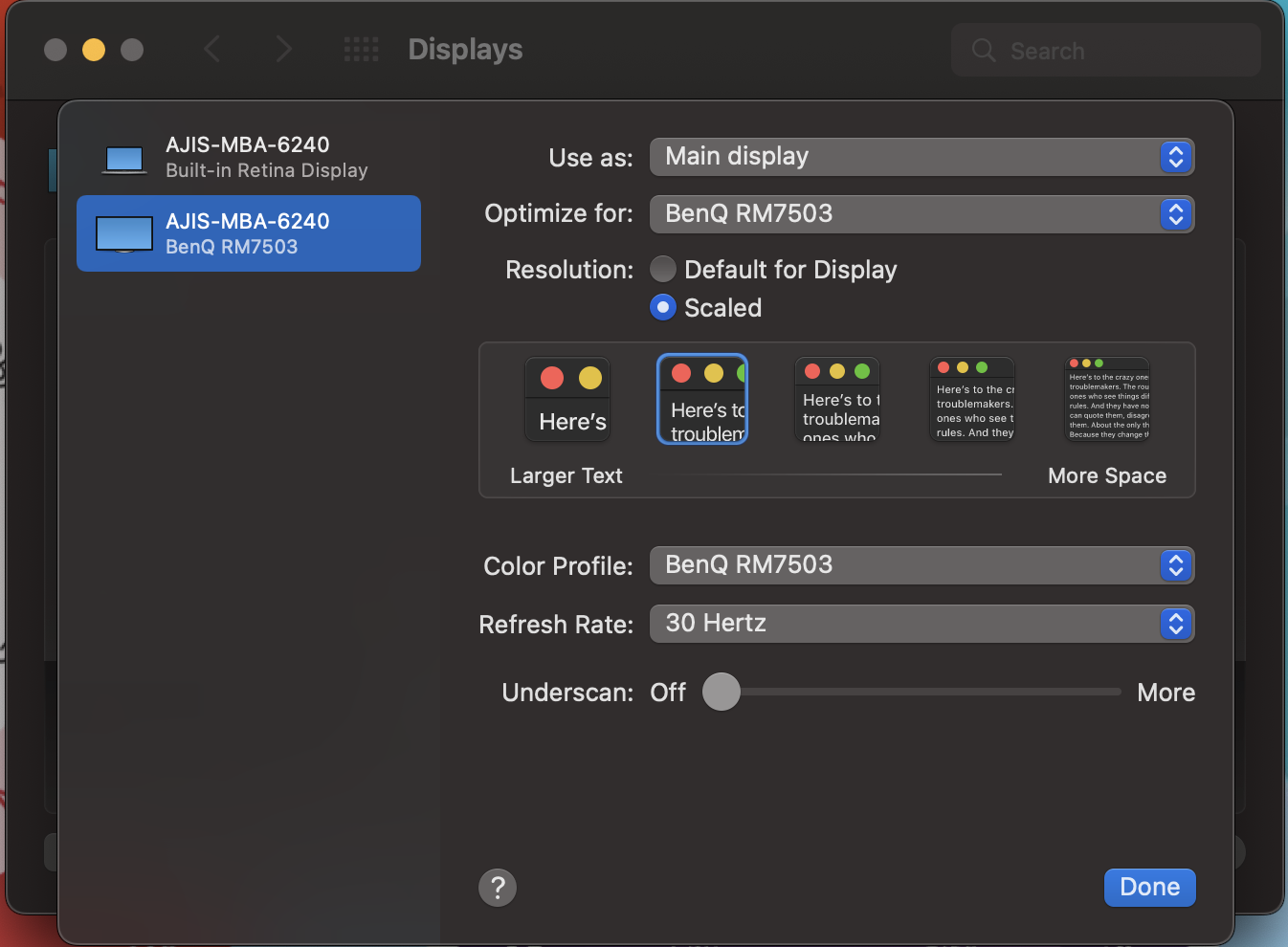The width and height of the screenshot is (1288, 947).
Task: Click the show all preferences grid icon
Action: 361,50
